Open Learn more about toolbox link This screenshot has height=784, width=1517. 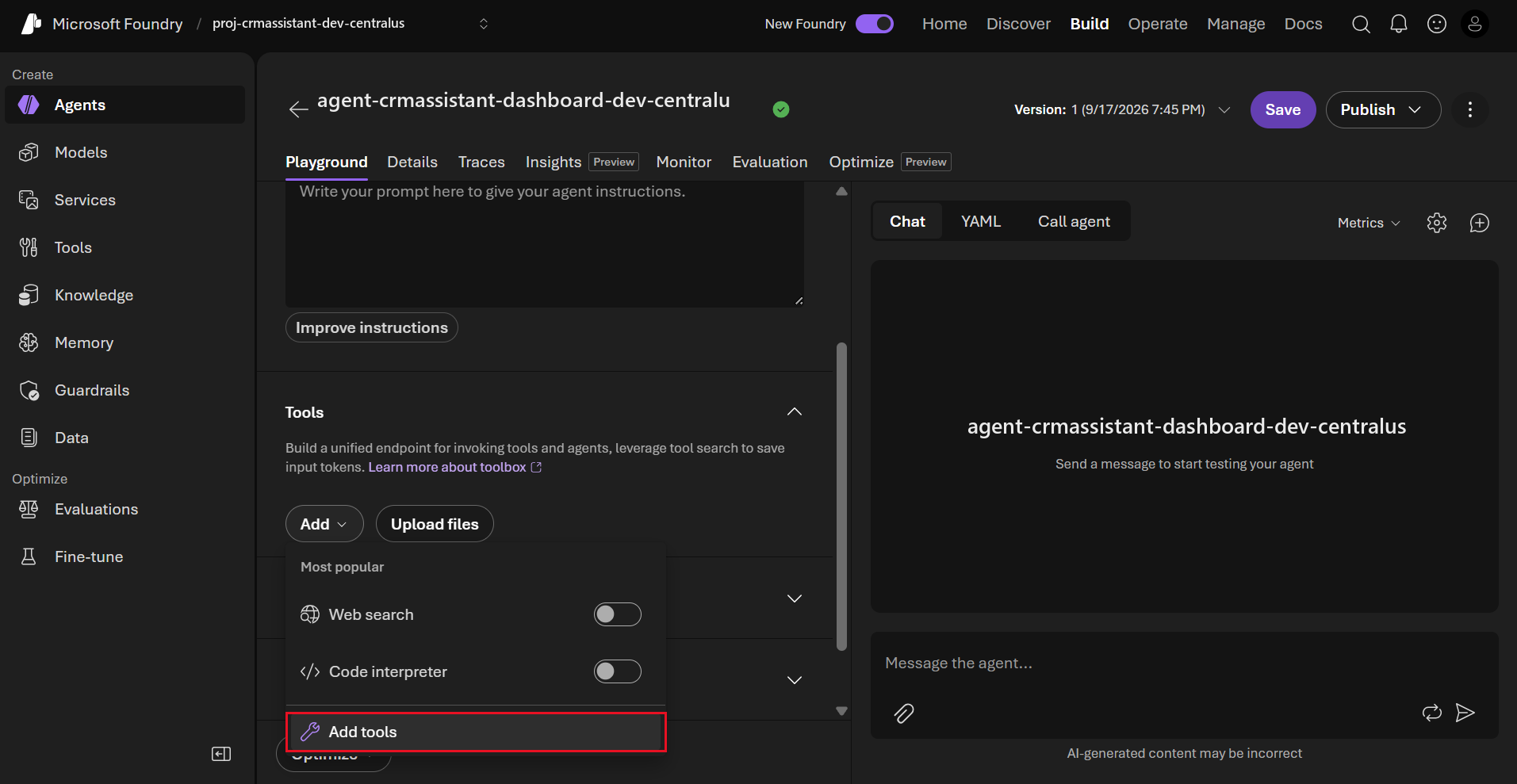click(454, 467)
